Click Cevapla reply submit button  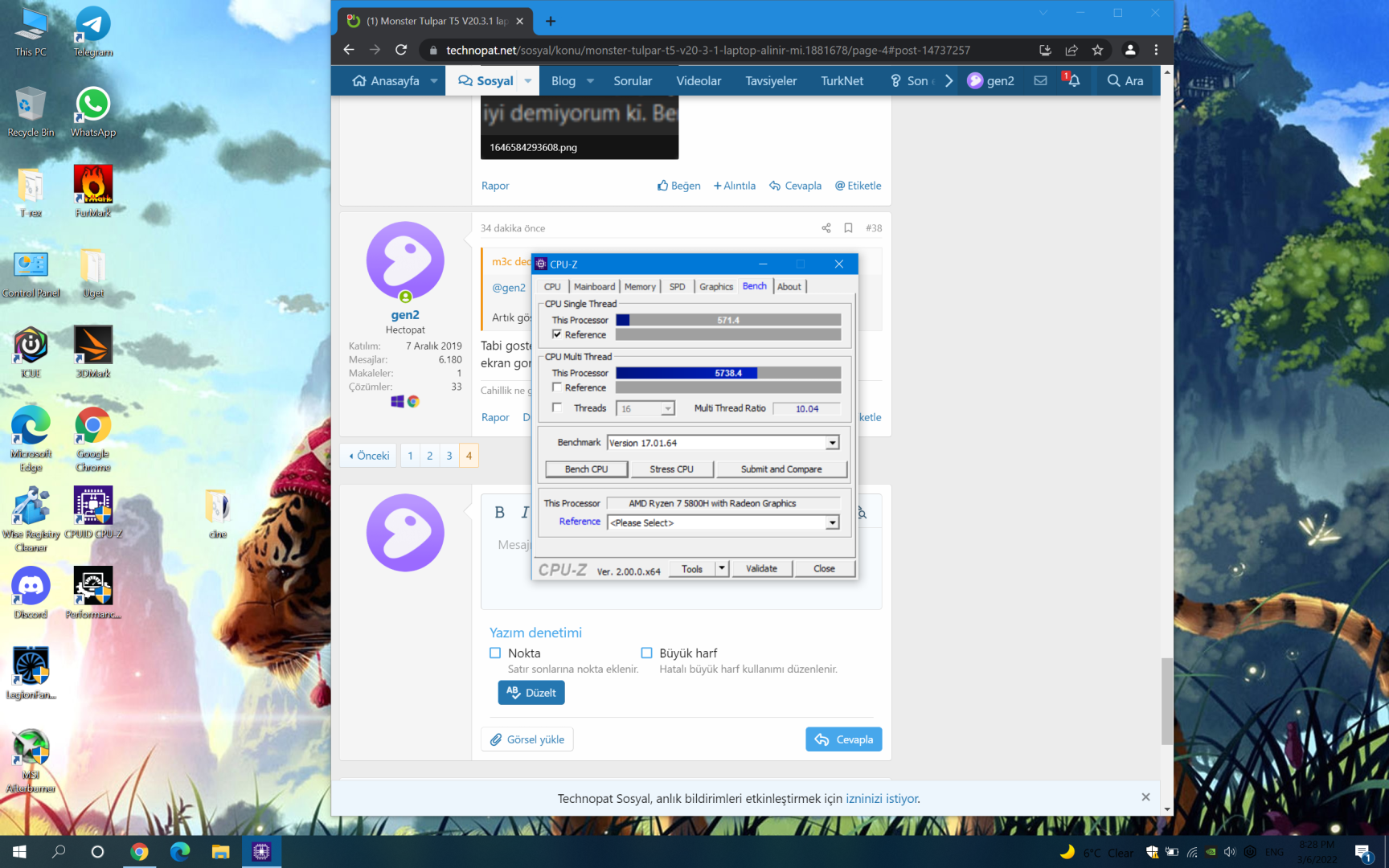(843, 739)
